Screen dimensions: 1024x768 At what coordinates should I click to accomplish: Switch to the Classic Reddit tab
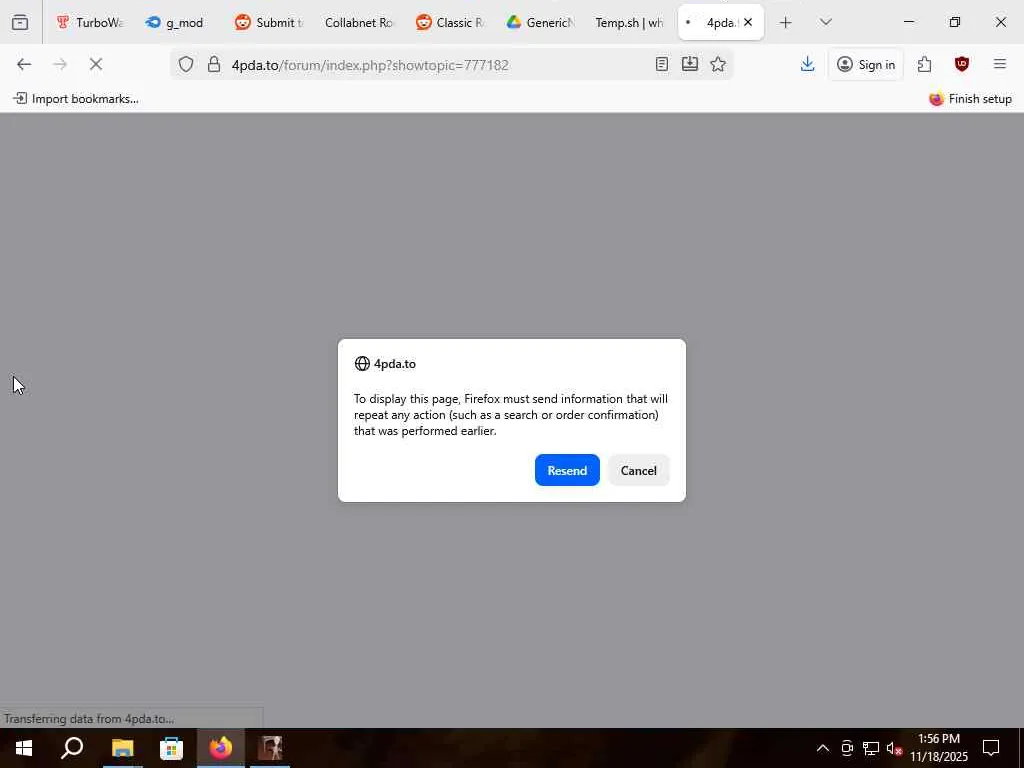coord(449,22)
